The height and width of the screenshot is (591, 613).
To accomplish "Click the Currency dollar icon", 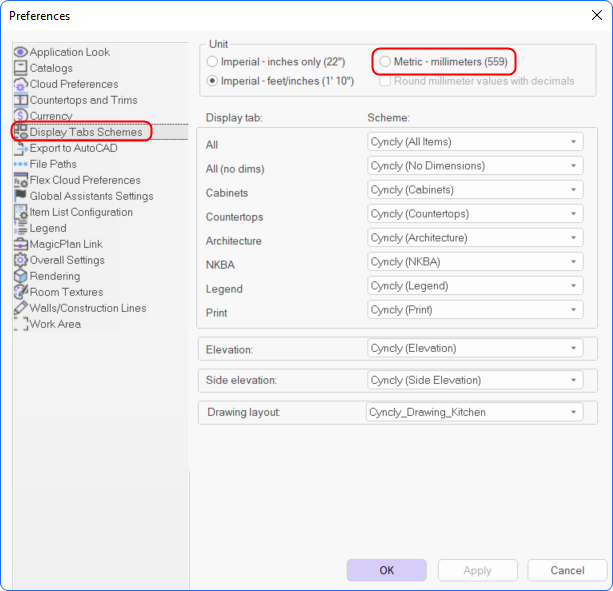I will coord(21,116).
